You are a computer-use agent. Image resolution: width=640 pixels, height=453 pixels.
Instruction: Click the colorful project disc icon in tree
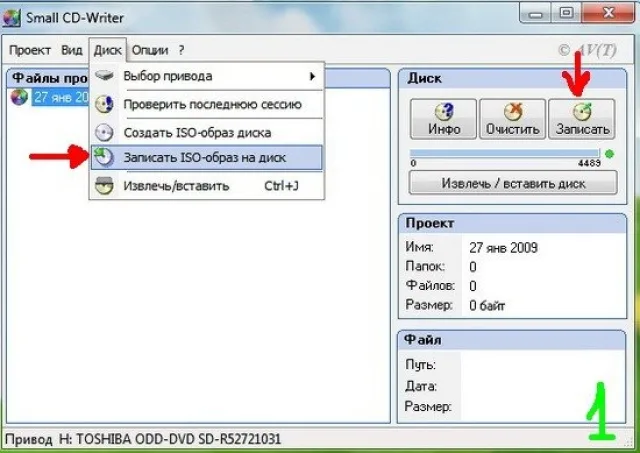point(19,97)
